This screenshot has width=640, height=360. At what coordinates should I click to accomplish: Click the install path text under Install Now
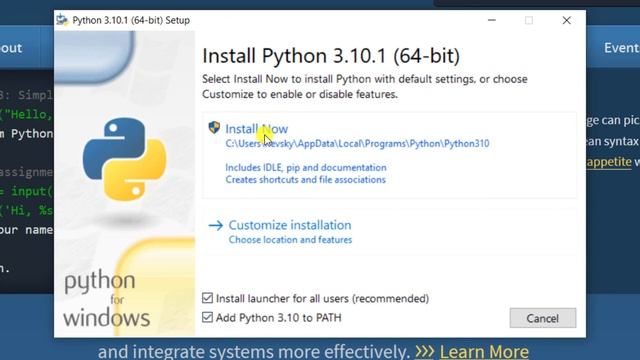[357, 144]
